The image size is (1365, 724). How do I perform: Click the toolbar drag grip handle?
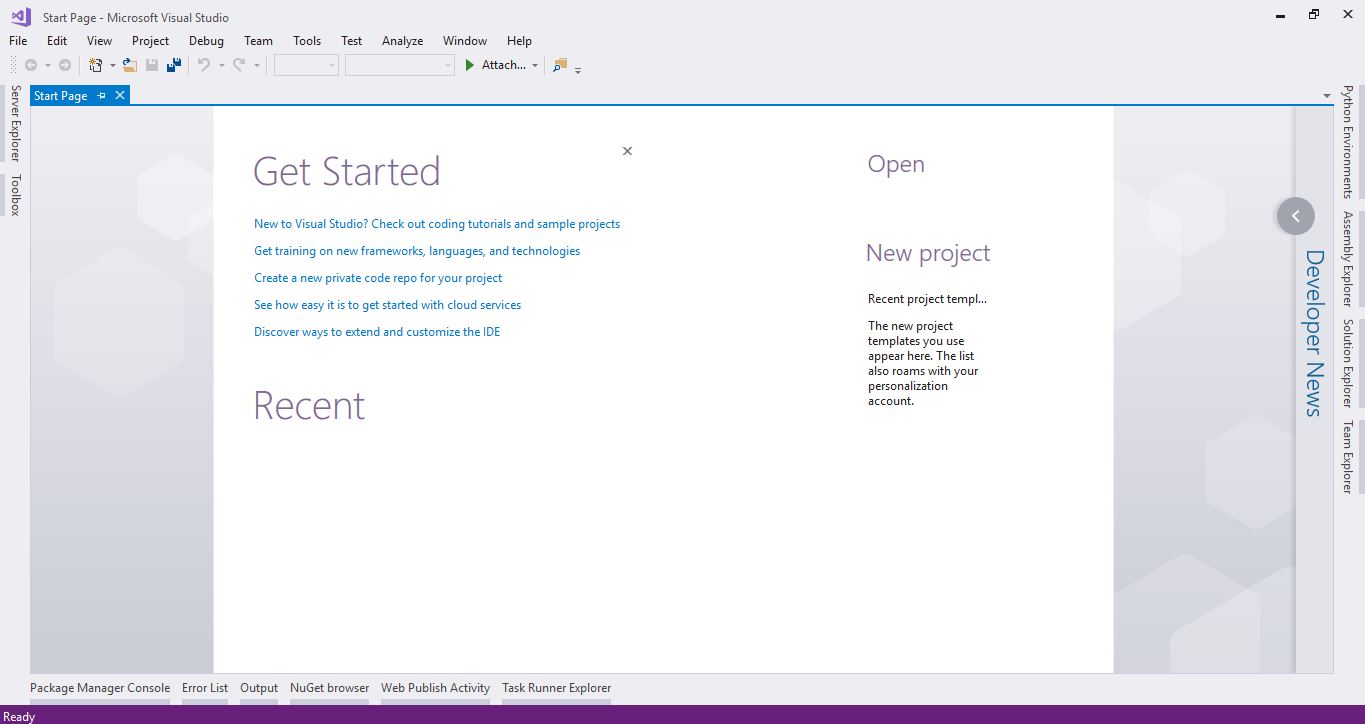click(13, 65)
